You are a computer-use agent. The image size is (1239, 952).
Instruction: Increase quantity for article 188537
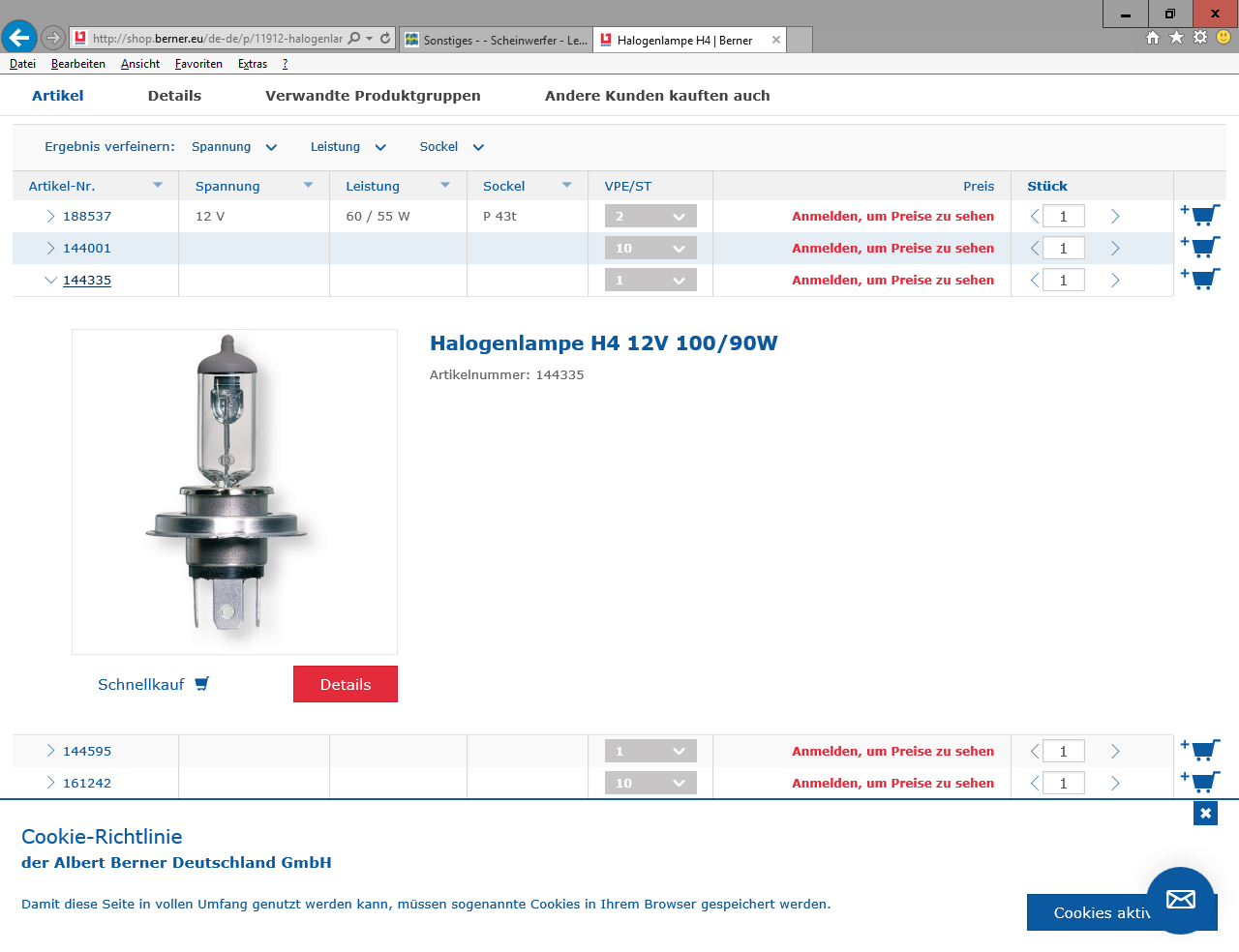1115,216
